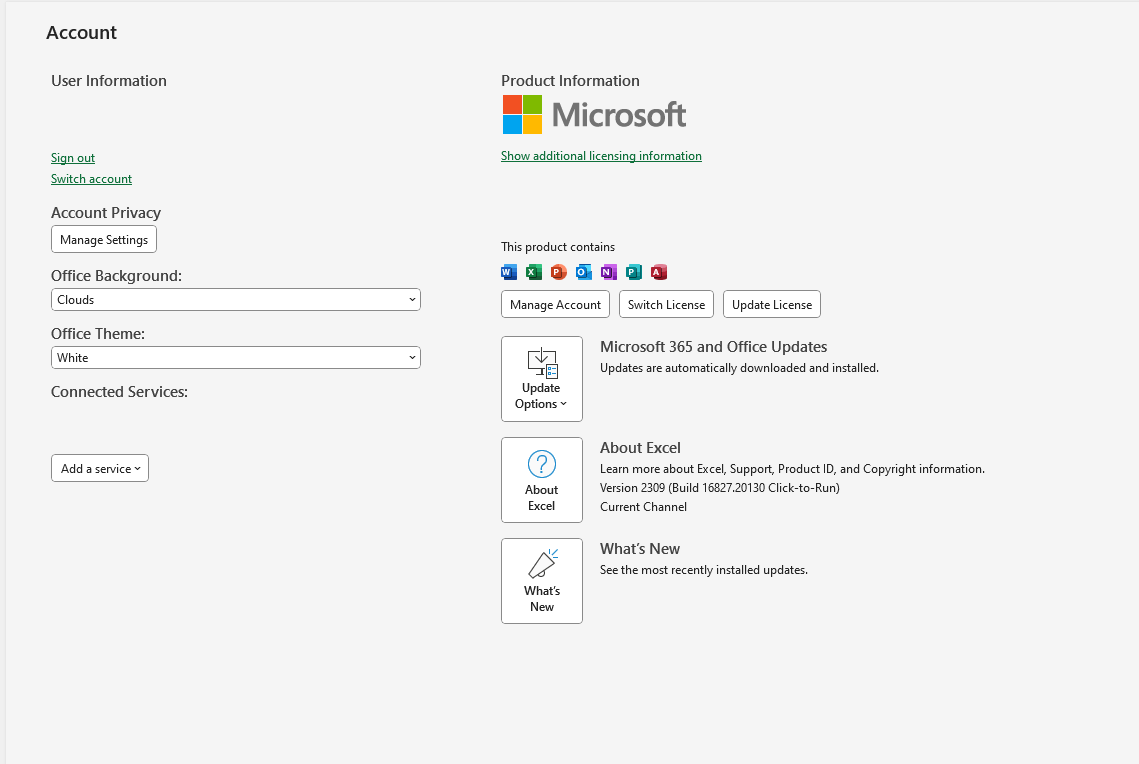Click the Microsoft logo

594,115
